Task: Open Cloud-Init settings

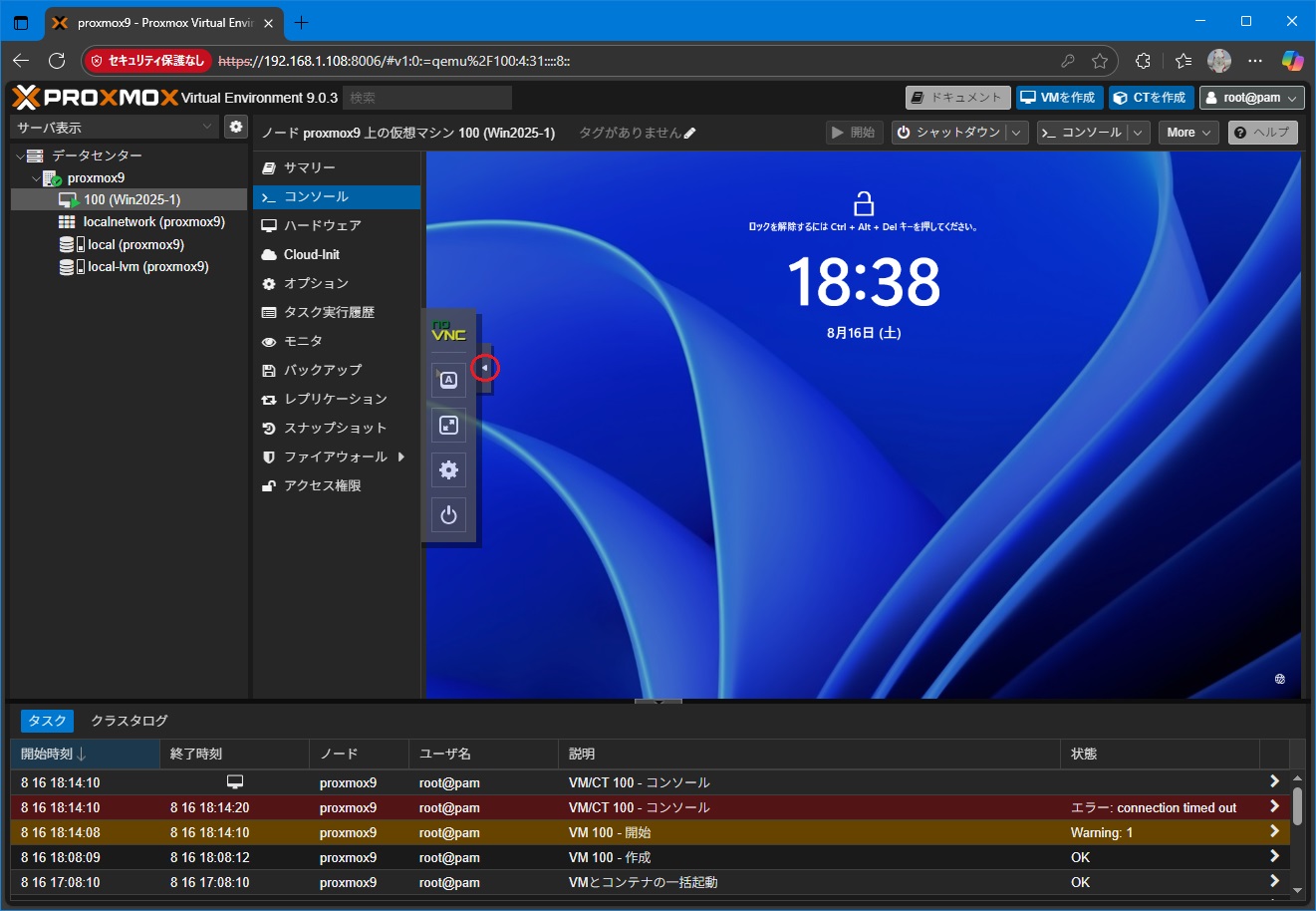Action: point(337,254)
